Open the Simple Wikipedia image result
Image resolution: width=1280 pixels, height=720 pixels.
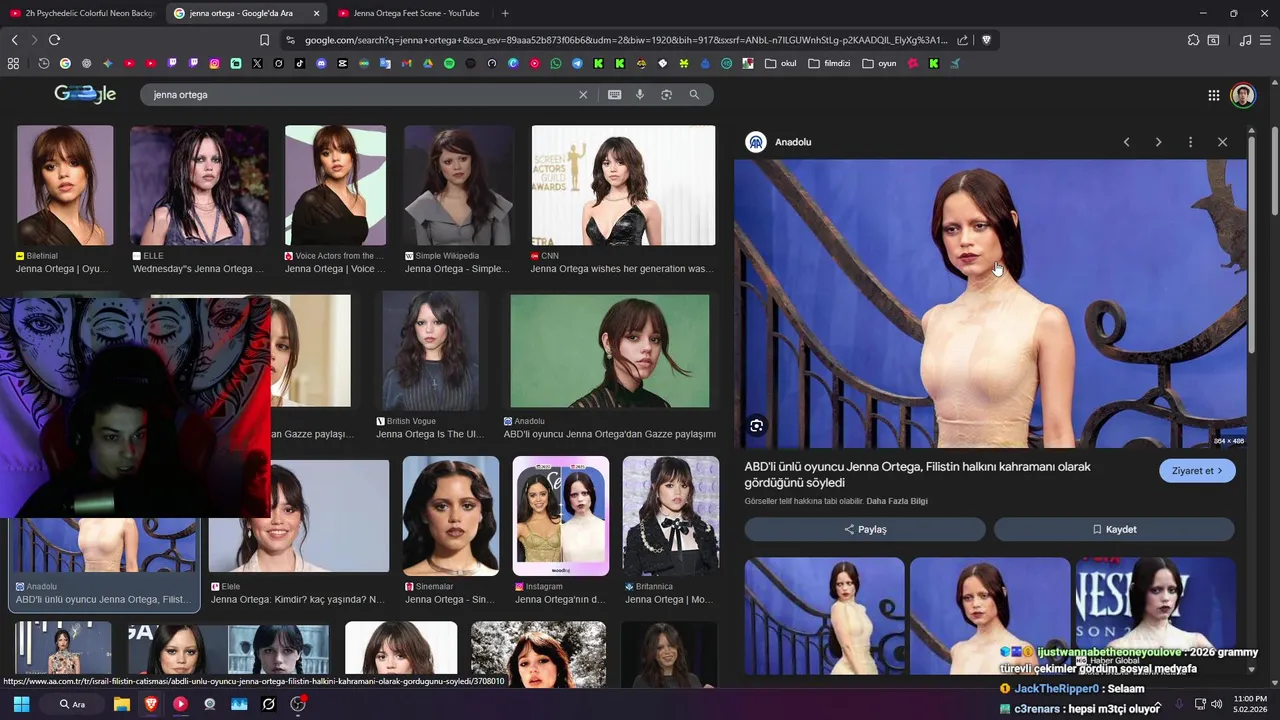click(459, 185)
